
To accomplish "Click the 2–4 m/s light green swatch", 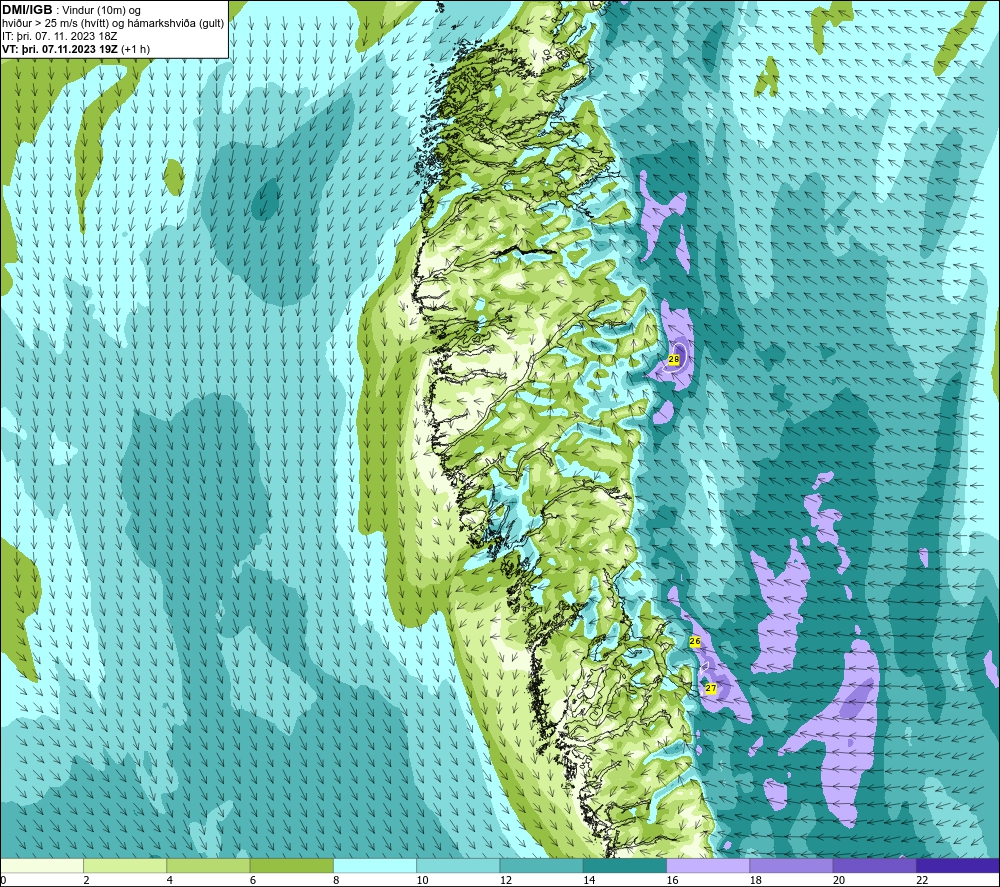I will [x=125, y=866].
